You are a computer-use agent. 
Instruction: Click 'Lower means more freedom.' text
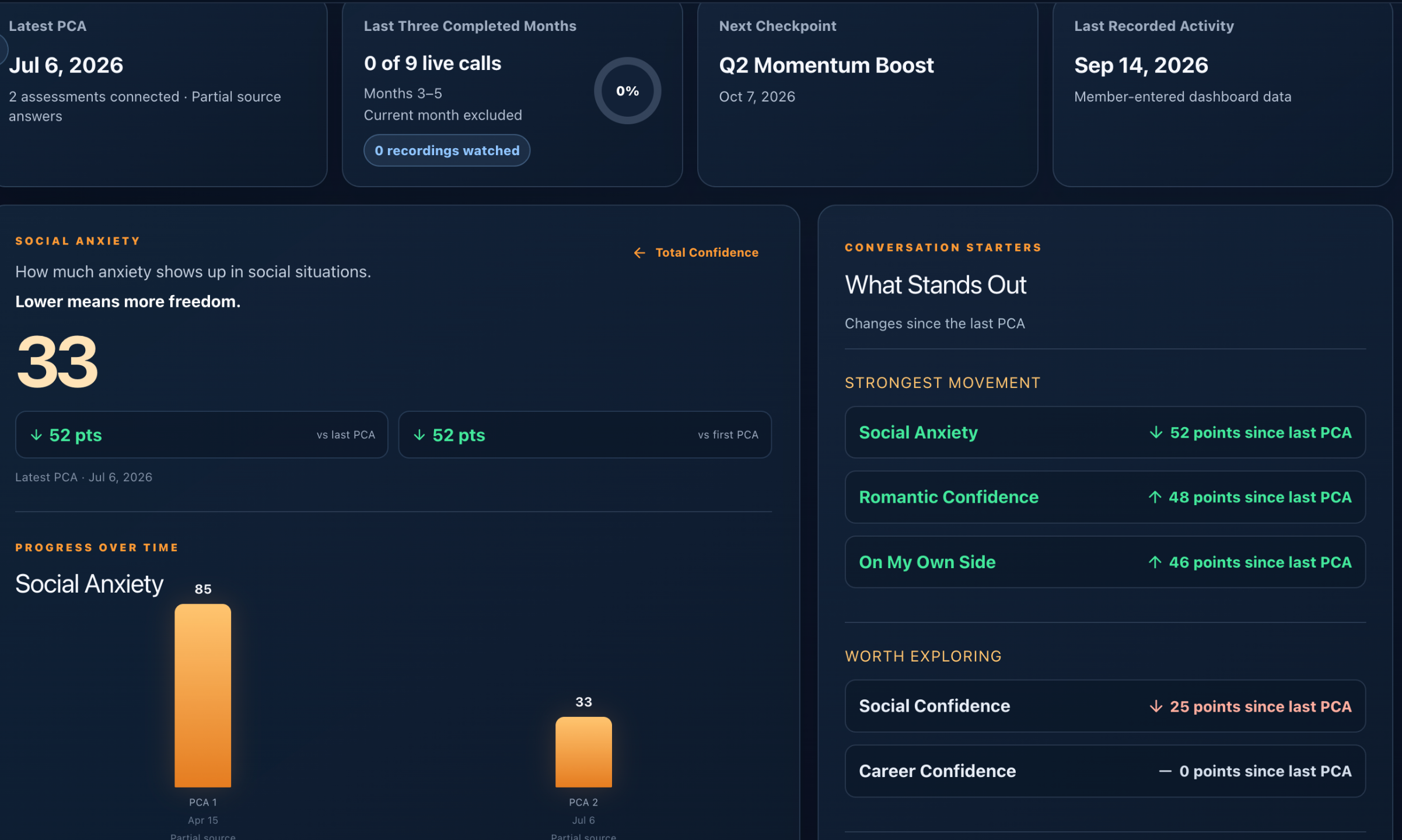point(128,302)
